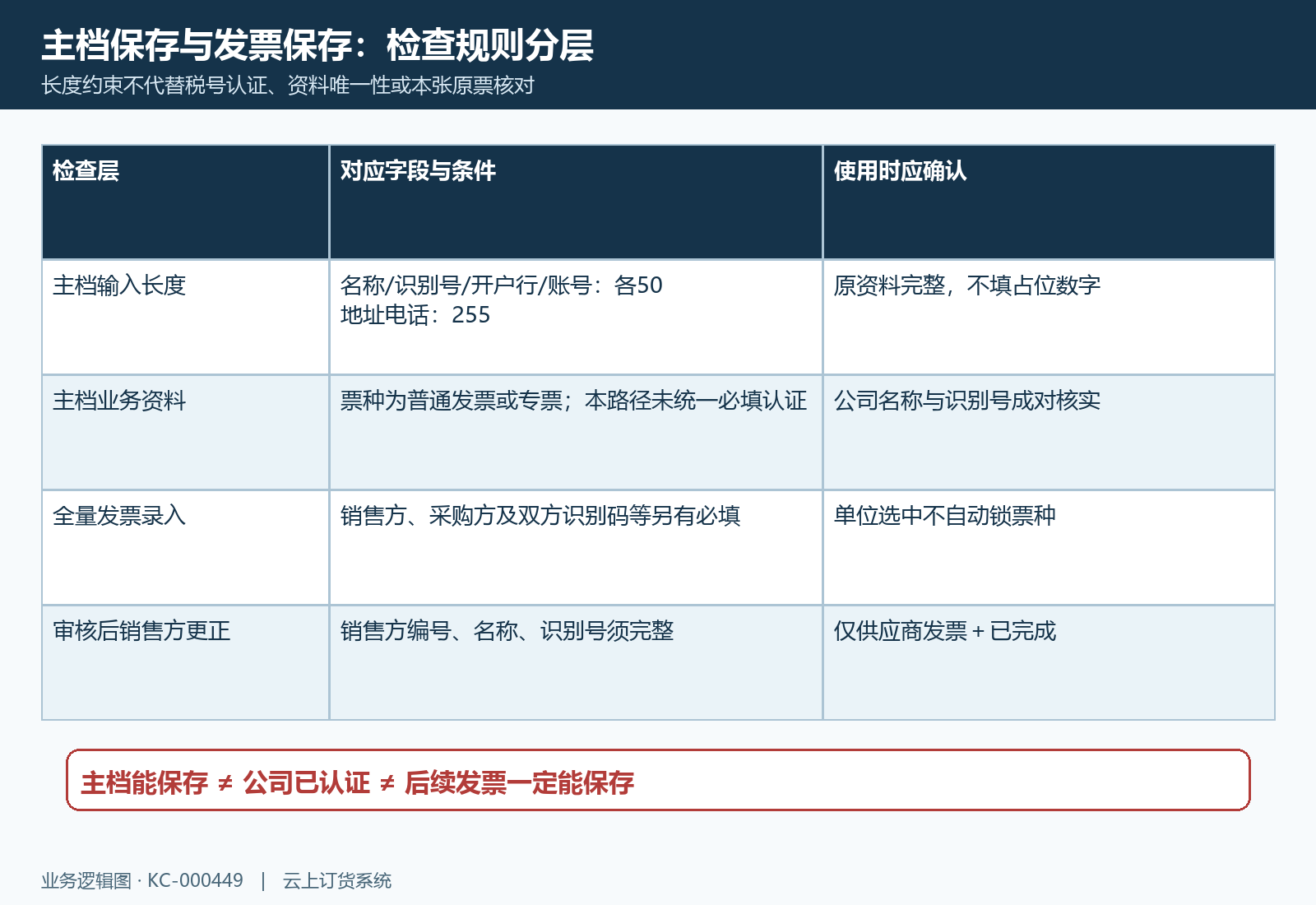Click the cell 销售方编号、名称、识别号须完整
This screenshot has height=905, width=1316.
point(576,663)
